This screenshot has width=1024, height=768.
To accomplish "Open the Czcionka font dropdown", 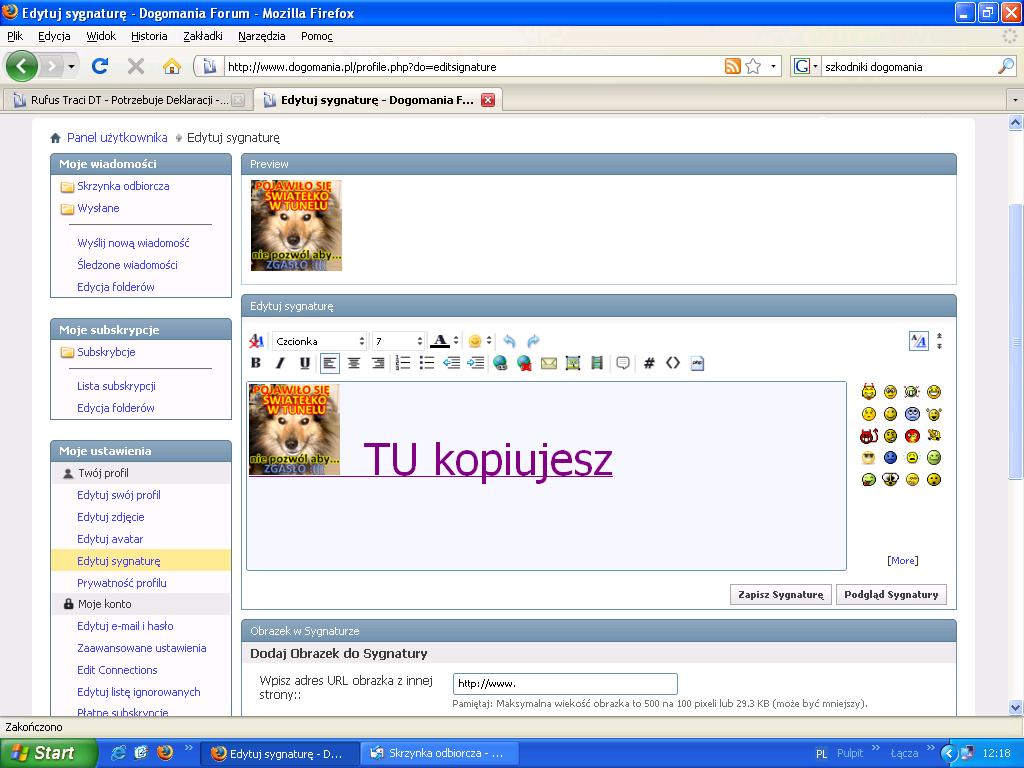I will tap(320, 341).
